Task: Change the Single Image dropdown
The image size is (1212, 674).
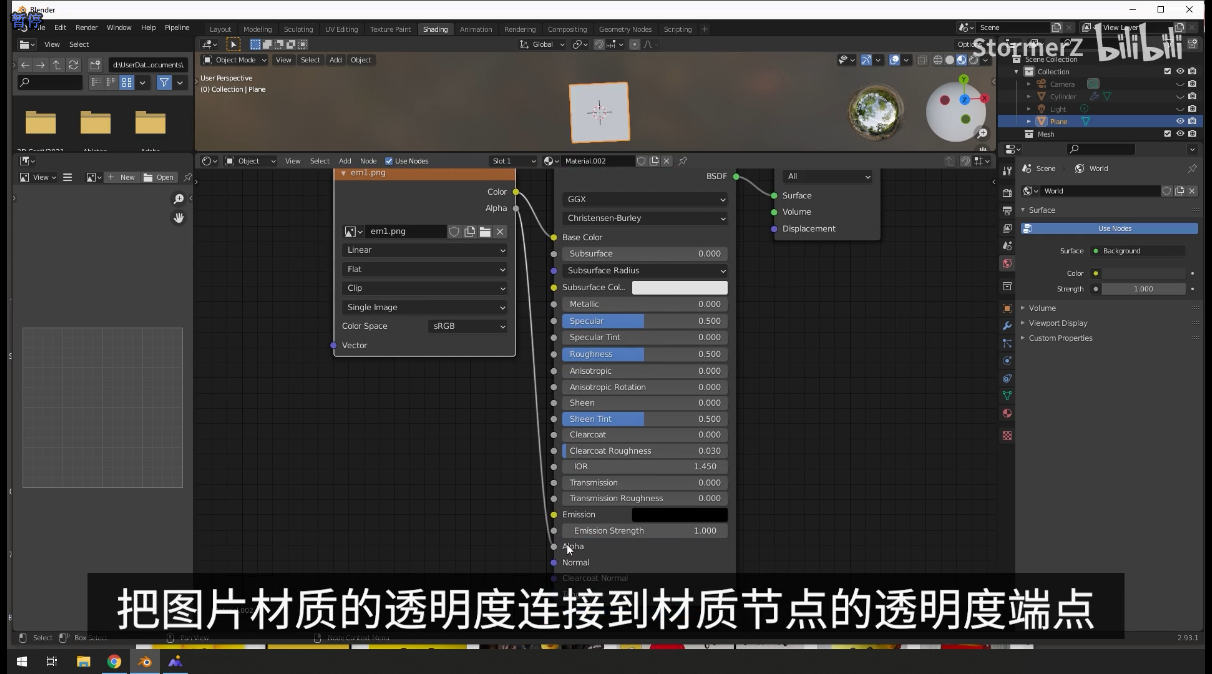Action: [424, 307]
